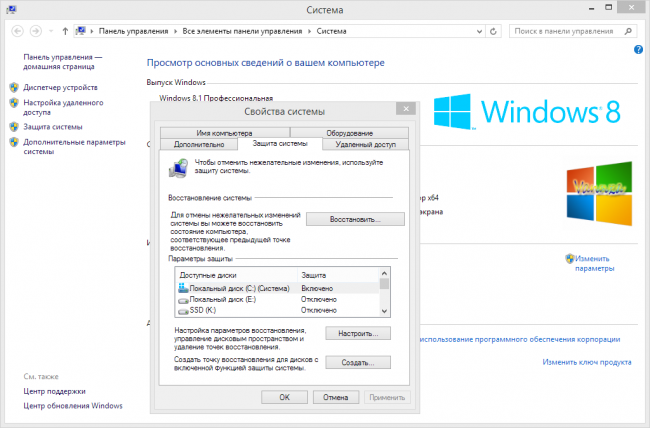Screen dimensions: 650x428
Task: Click drive list scrollbar down arrow
Action: tap(384, 311)
